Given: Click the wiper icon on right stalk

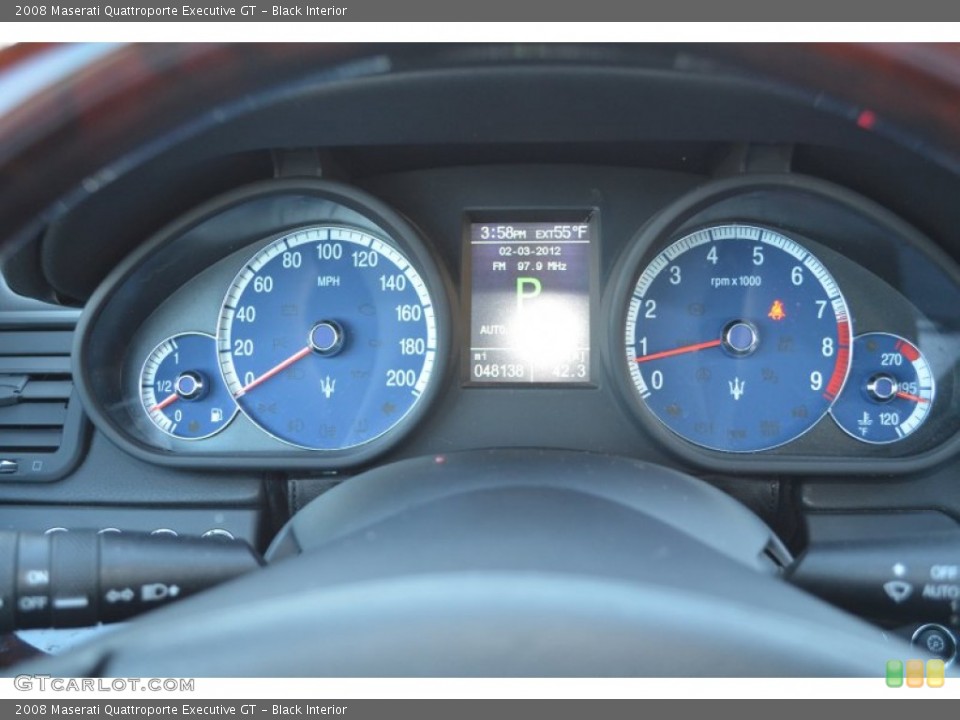Looking at the screenshot, I should coord(898,591).
